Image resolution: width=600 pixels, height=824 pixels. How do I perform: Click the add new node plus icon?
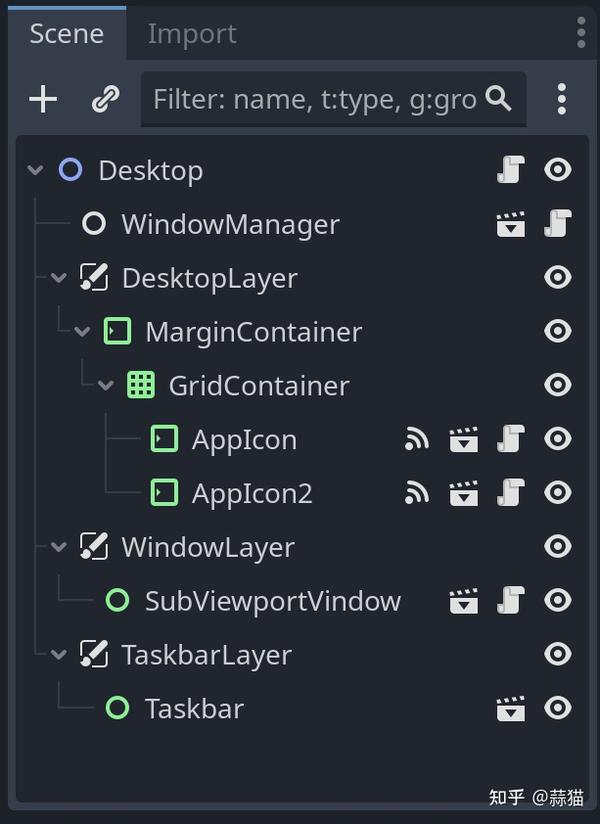click(43, 99)
